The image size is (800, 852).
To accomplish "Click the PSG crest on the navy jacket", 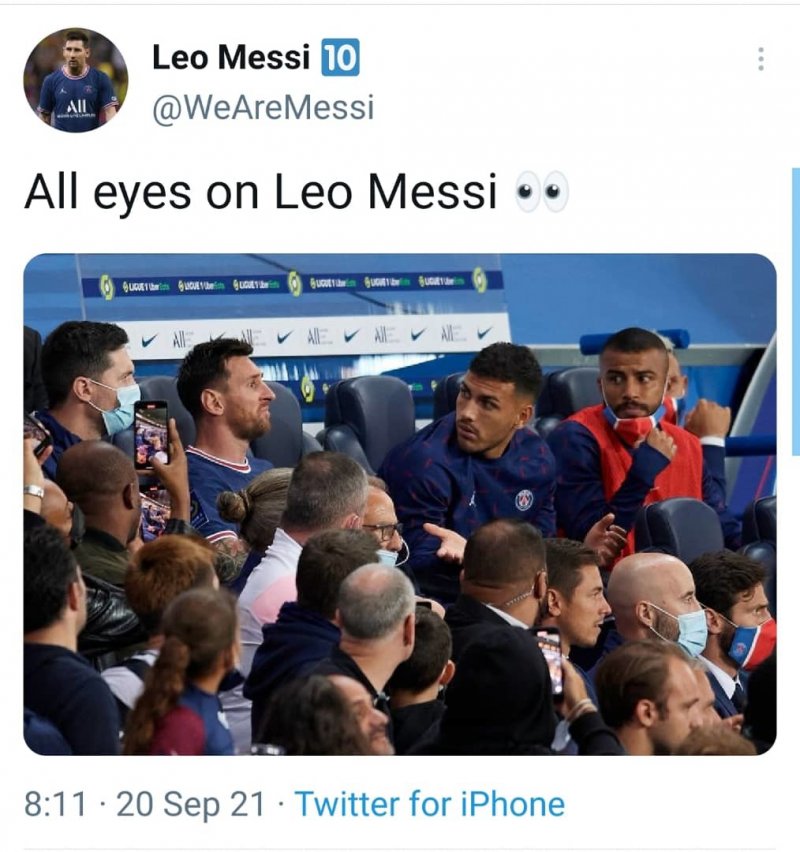I will 523,499.
